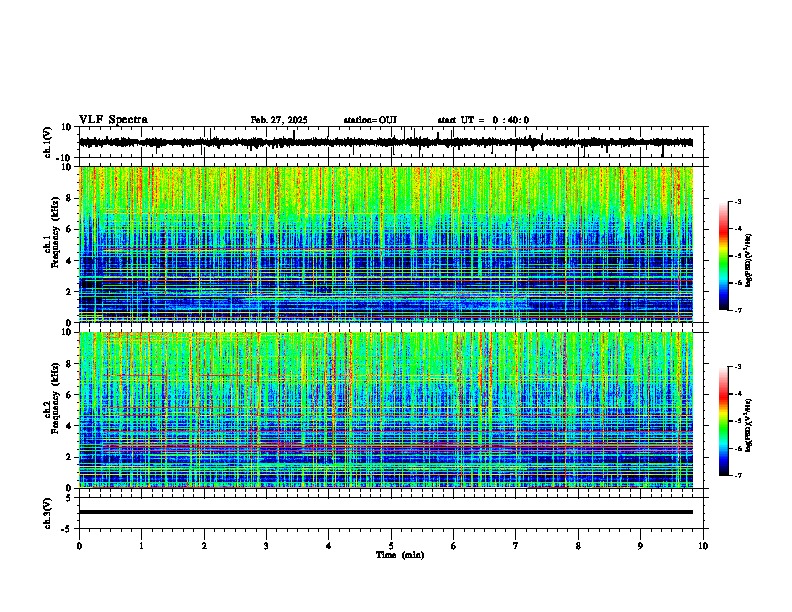Viewport: 792px width, 612px height.
Task: Click the ch.2 color bar PSD unit label
Action: (749, 425)
